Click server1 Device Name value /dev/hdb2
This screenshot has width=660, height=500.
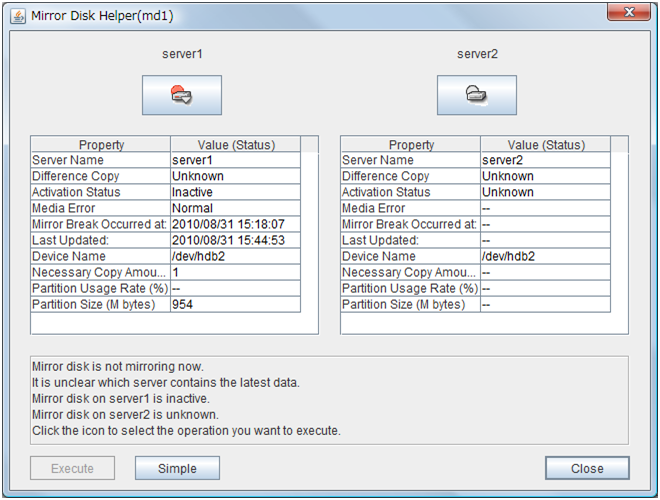coord(235,256)
